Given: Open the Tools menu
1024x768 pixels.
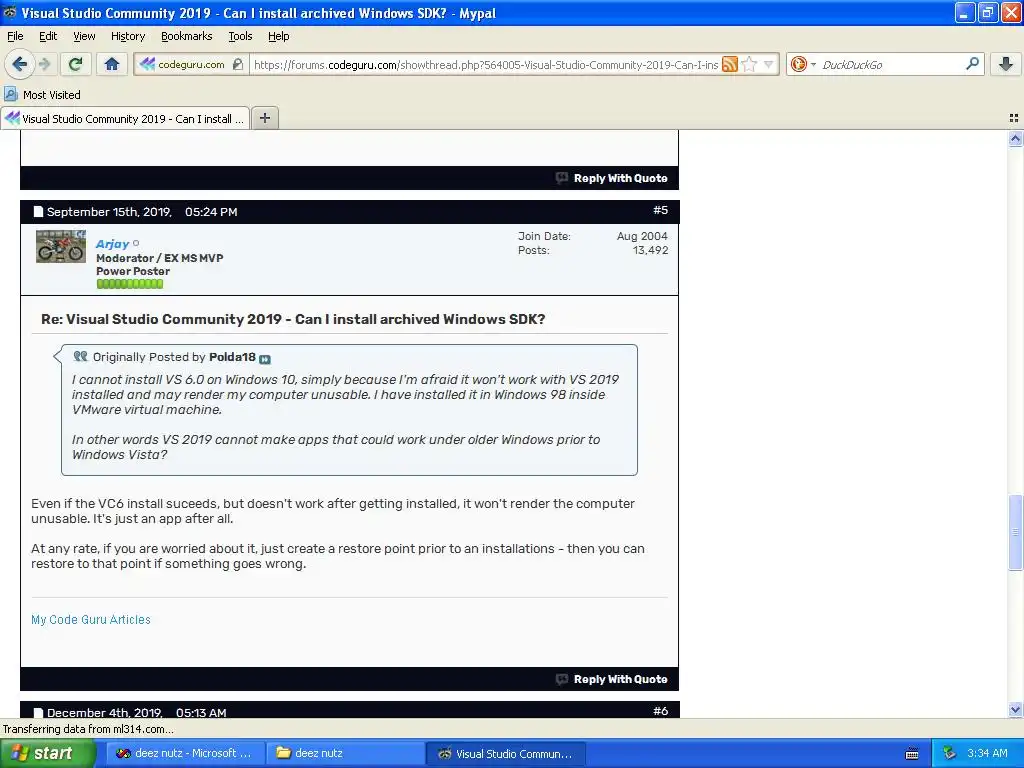Looking at the screenshot, I should (x=240, y=36).
